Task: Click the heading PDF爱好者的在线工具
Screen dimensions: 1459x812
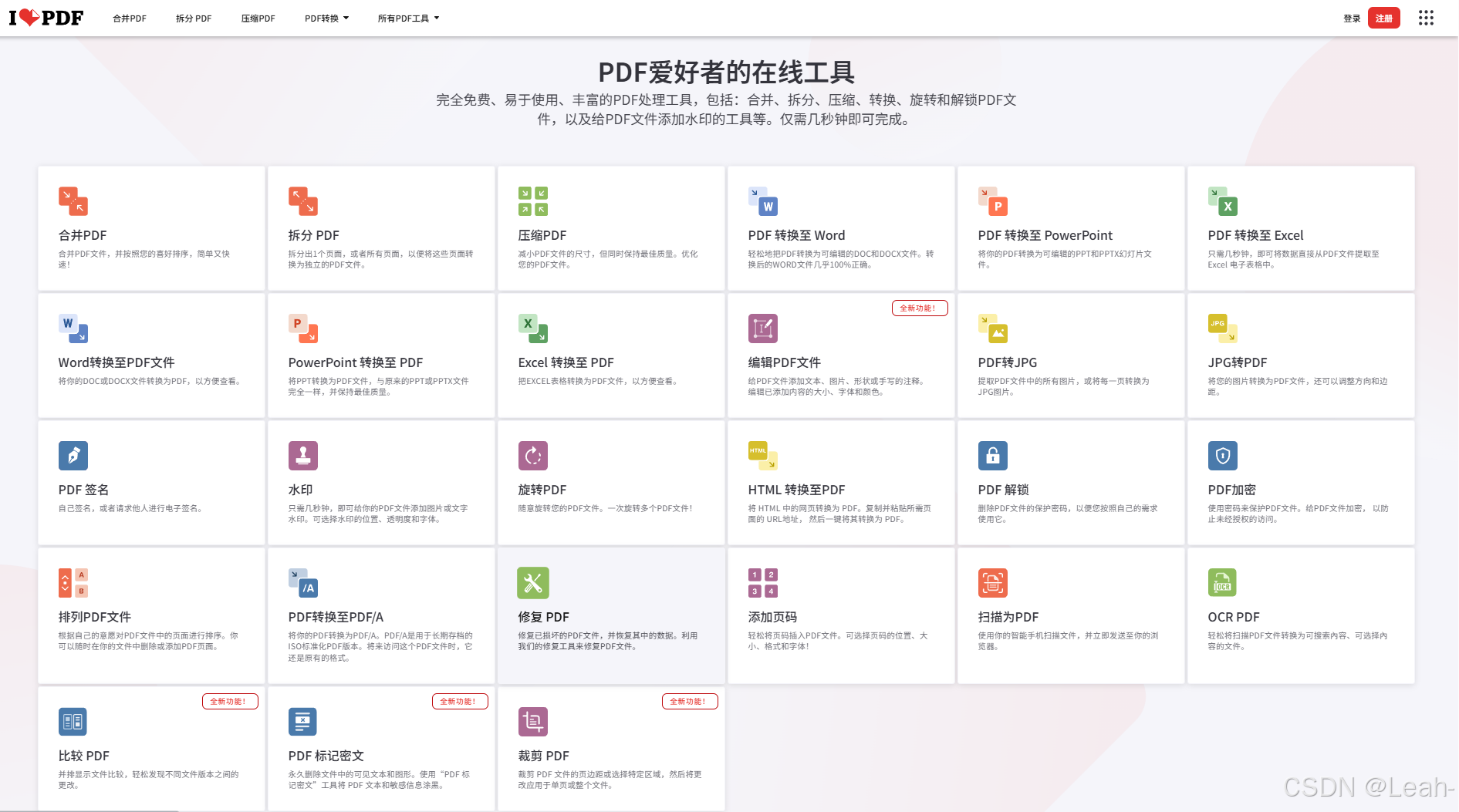Action: 727,72
